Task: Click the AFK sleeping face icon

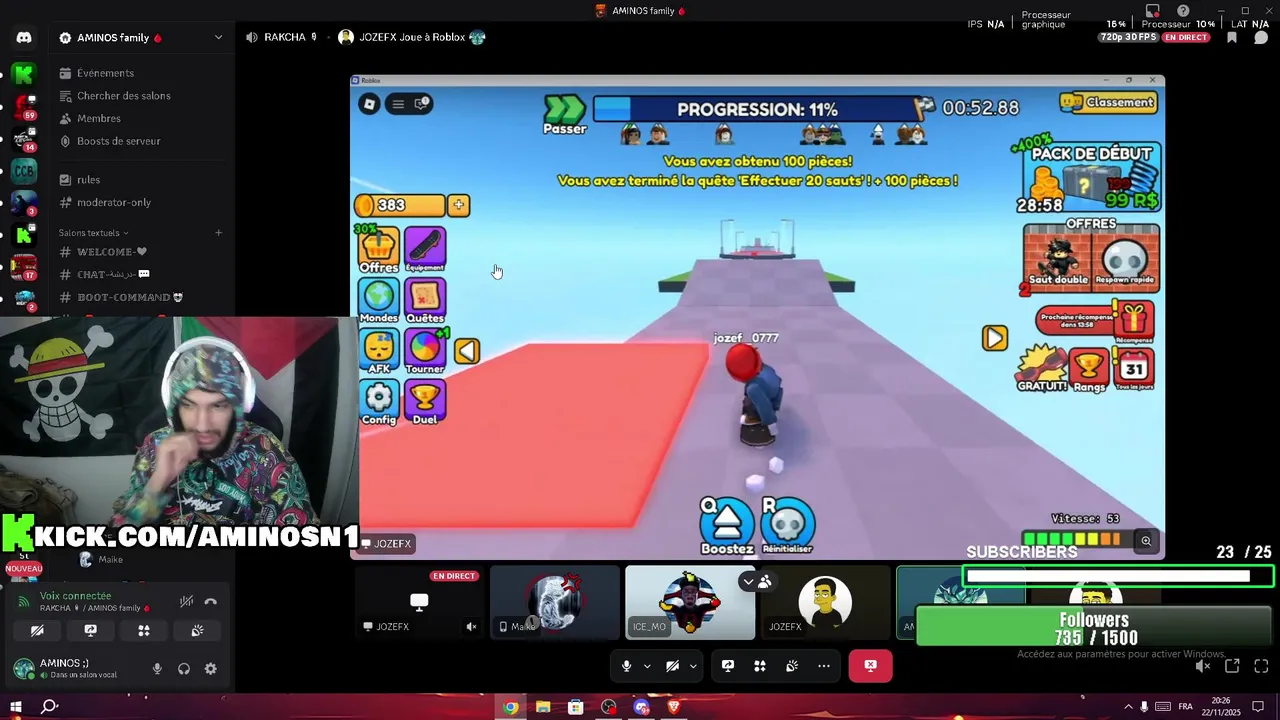Action: 379,352
